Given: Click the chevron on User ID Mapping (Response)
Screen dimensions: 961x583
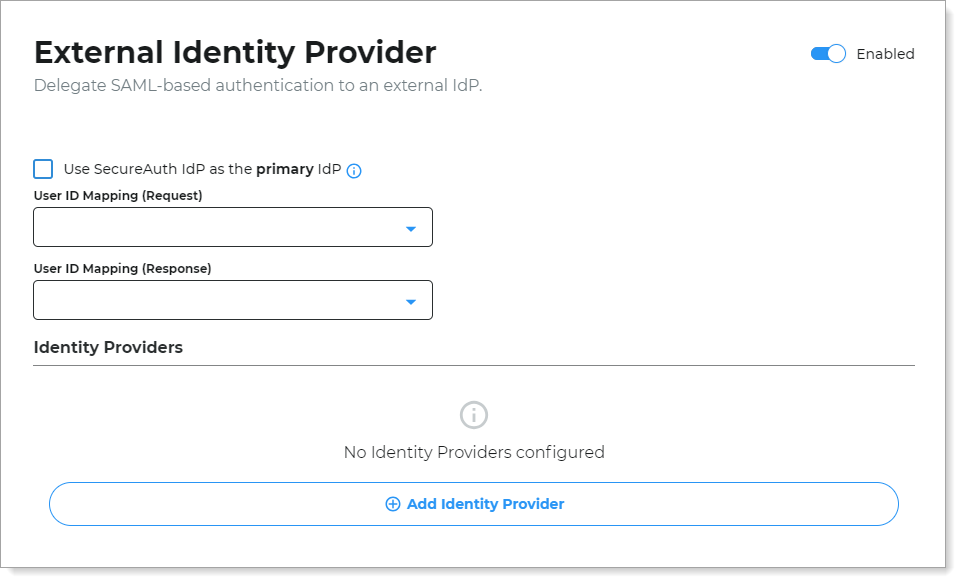Looking at the screenshot, I should 410,300.
